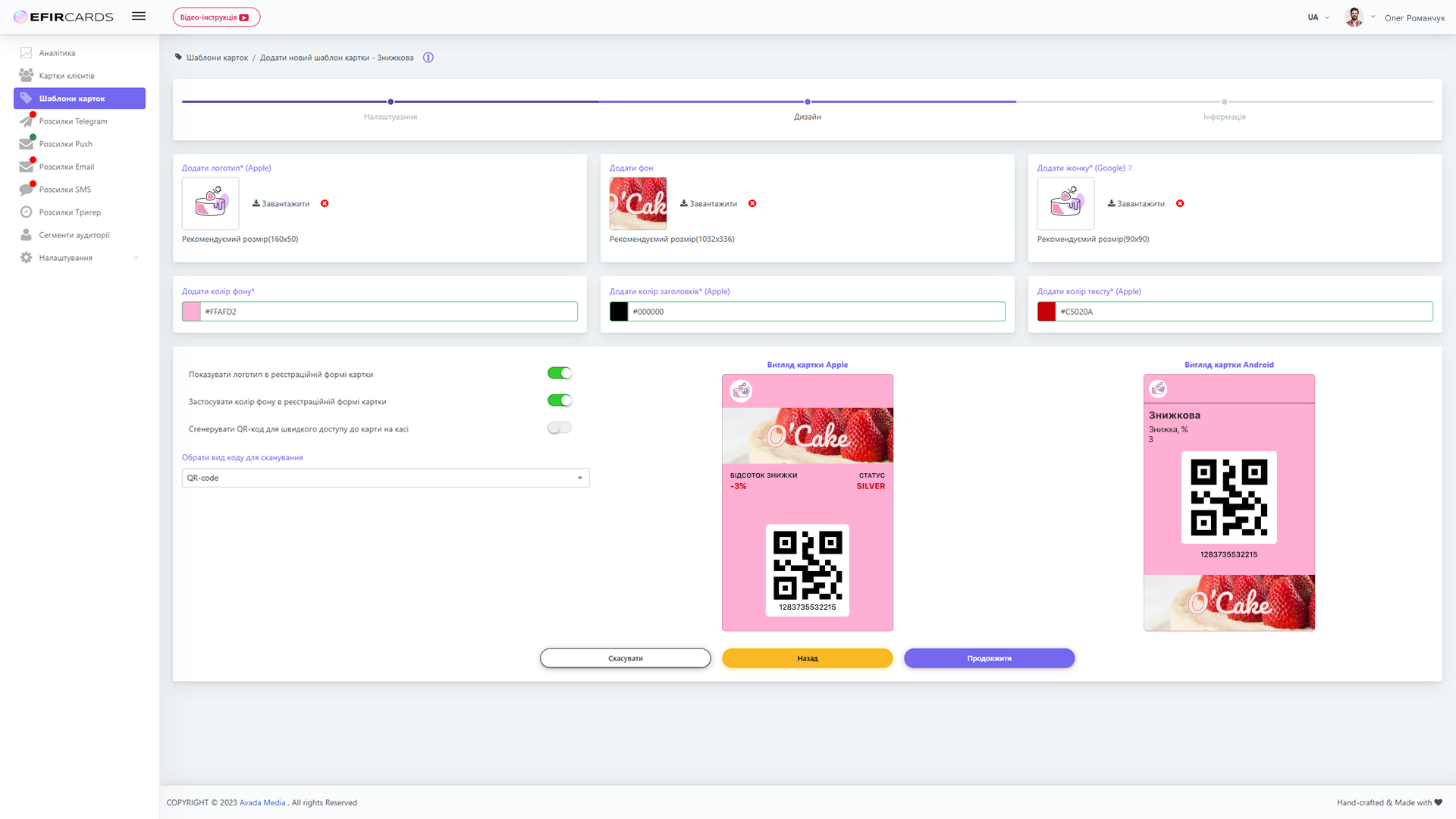Click the hamburger menu icon

pos(139,16)
